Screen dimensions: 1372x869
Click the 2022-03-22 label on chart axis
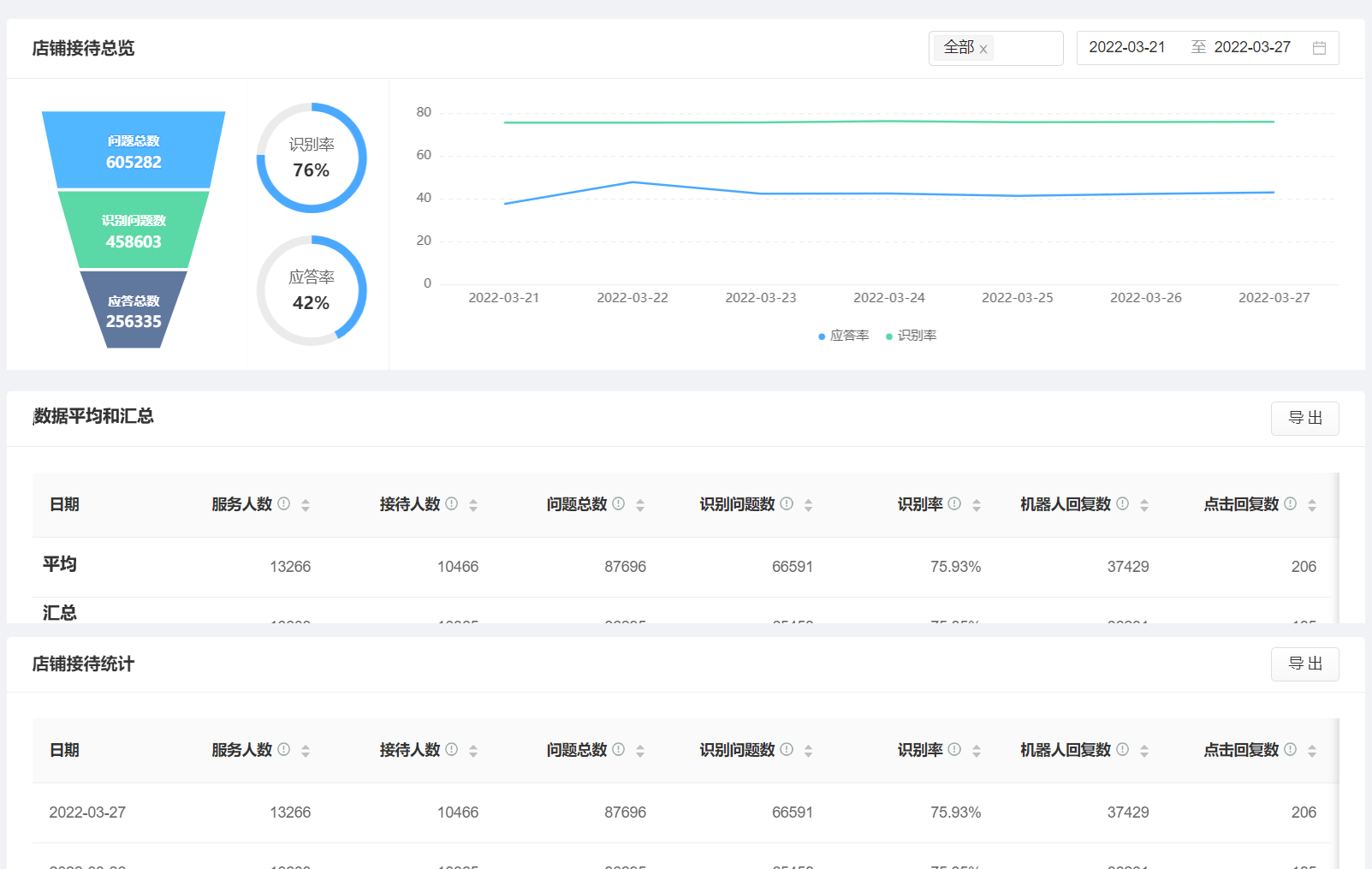(633, 298)
